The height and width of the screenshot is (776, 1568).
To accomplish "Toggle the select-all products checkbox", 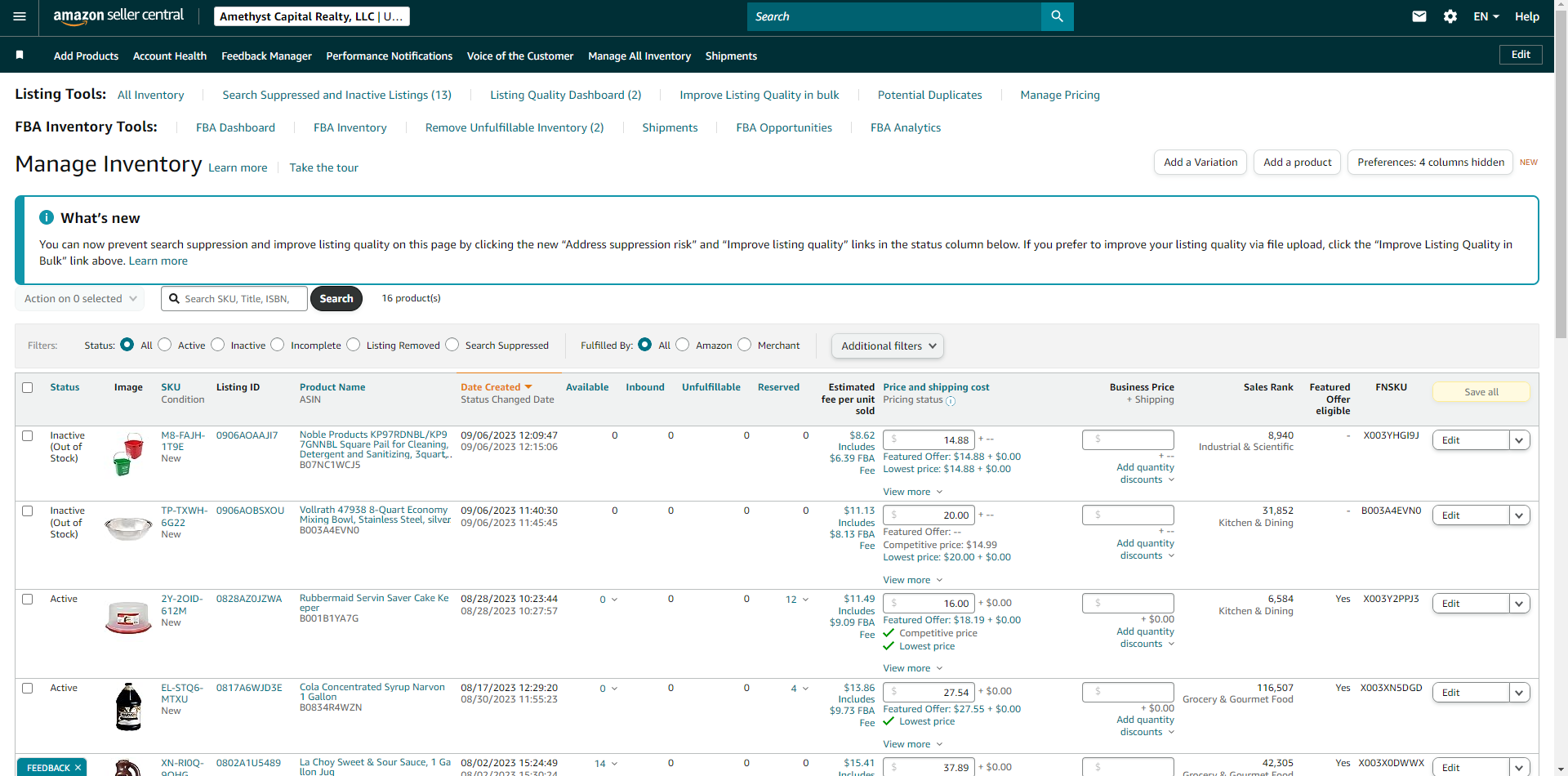I will tap(28, 387).
